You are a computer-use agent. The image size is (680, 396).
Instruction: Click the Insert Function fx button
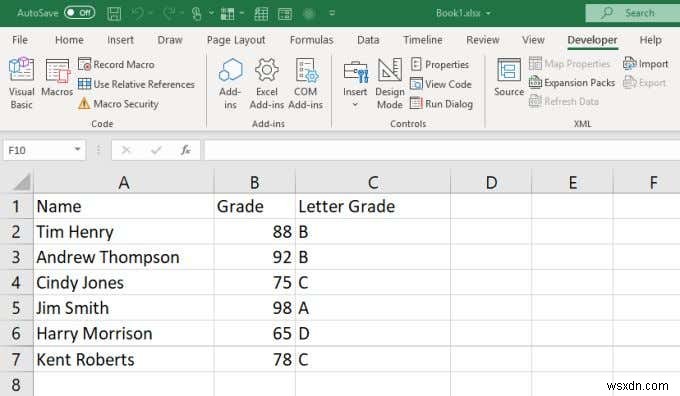185,150
